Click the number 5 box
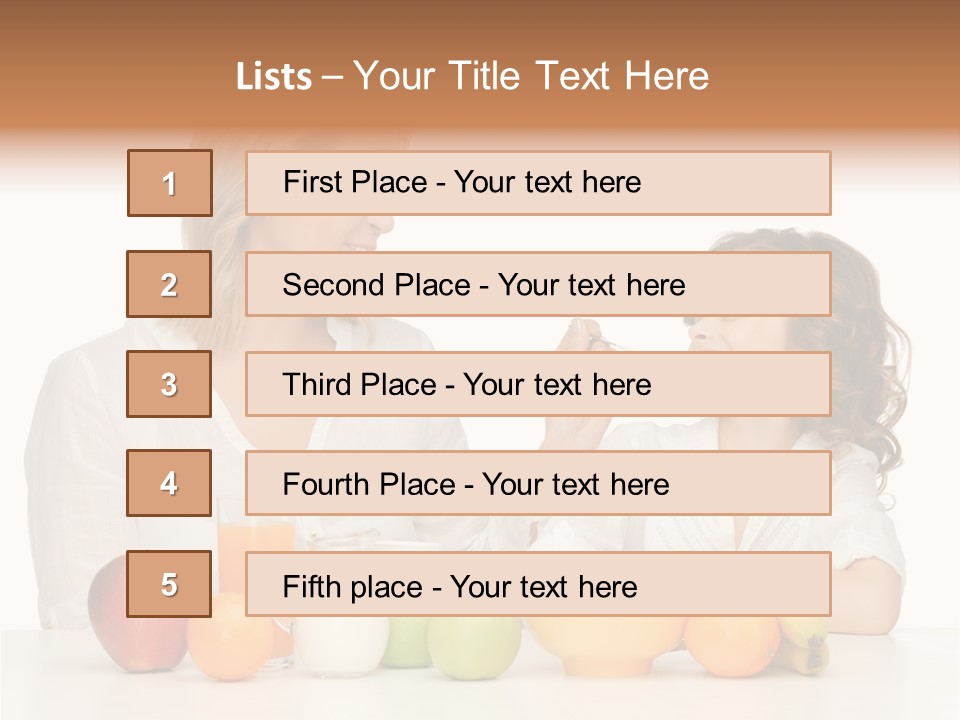Viewport: 960px width, 720px height. (x=169, y=584)
